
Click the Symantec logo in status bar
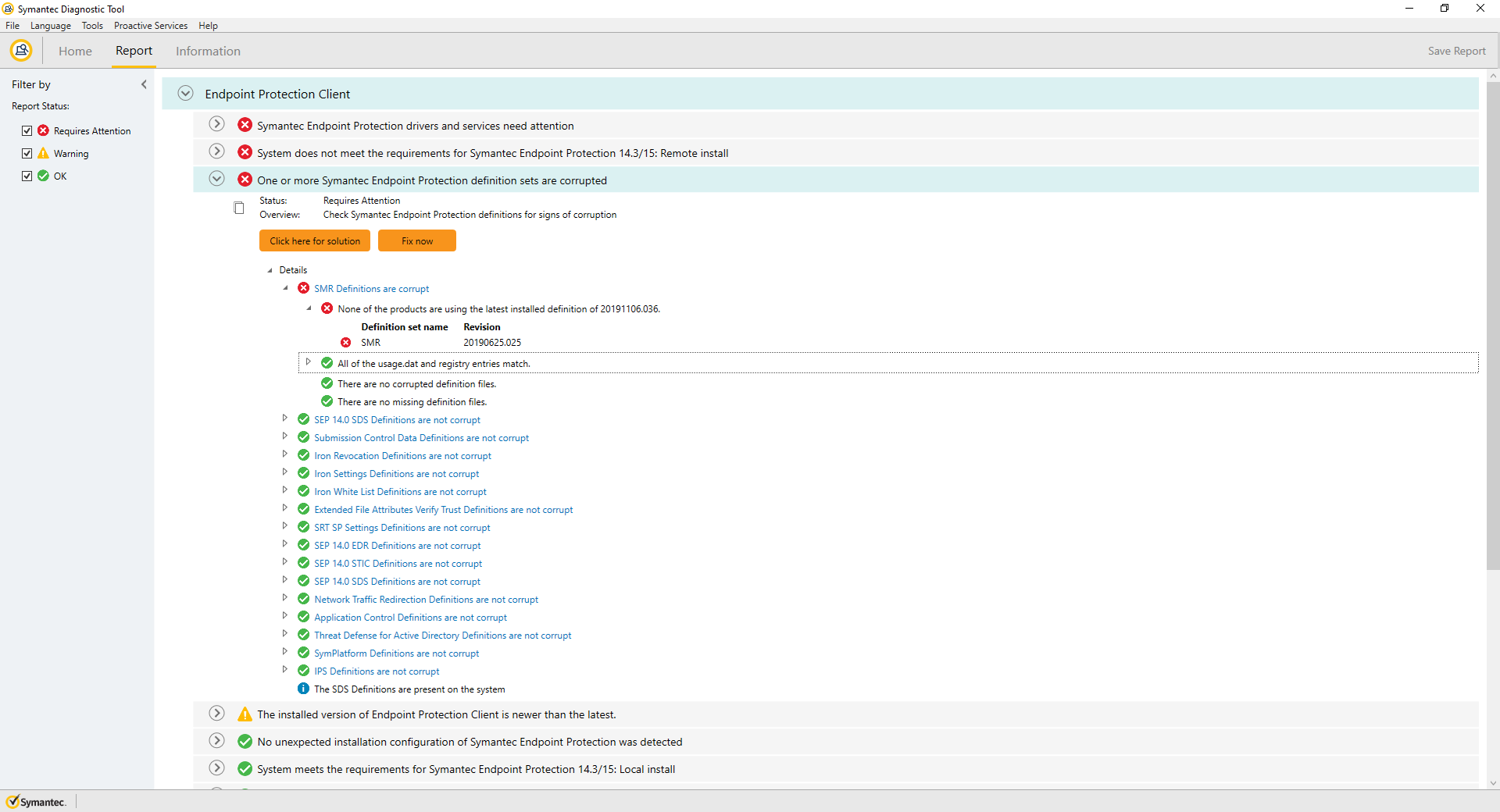click(x=36, y=802)
